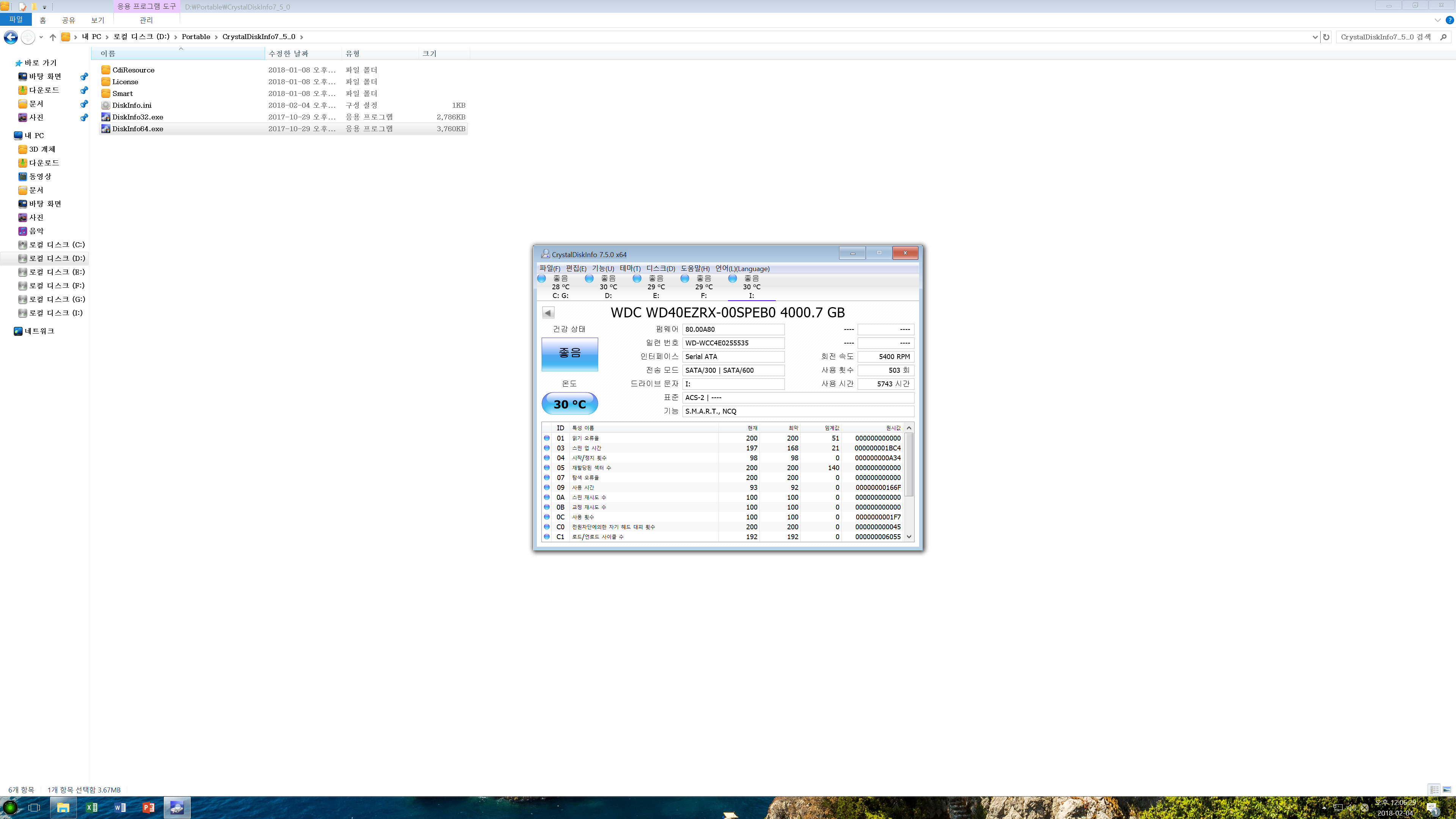Screen dimensions: 1456x819
Task: Click the 좋음 health status button
Action: tap(570, 354)
